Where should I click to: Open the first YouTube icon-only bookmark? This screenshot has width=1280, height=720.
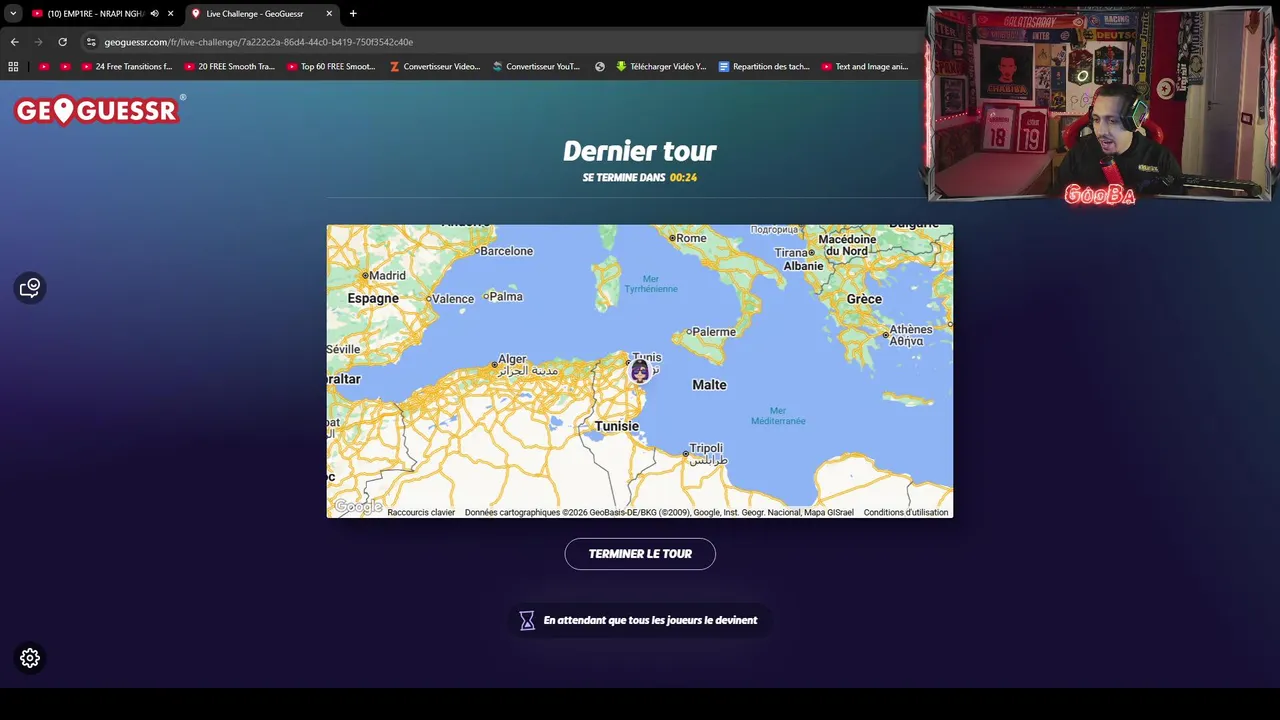point(43,67)
